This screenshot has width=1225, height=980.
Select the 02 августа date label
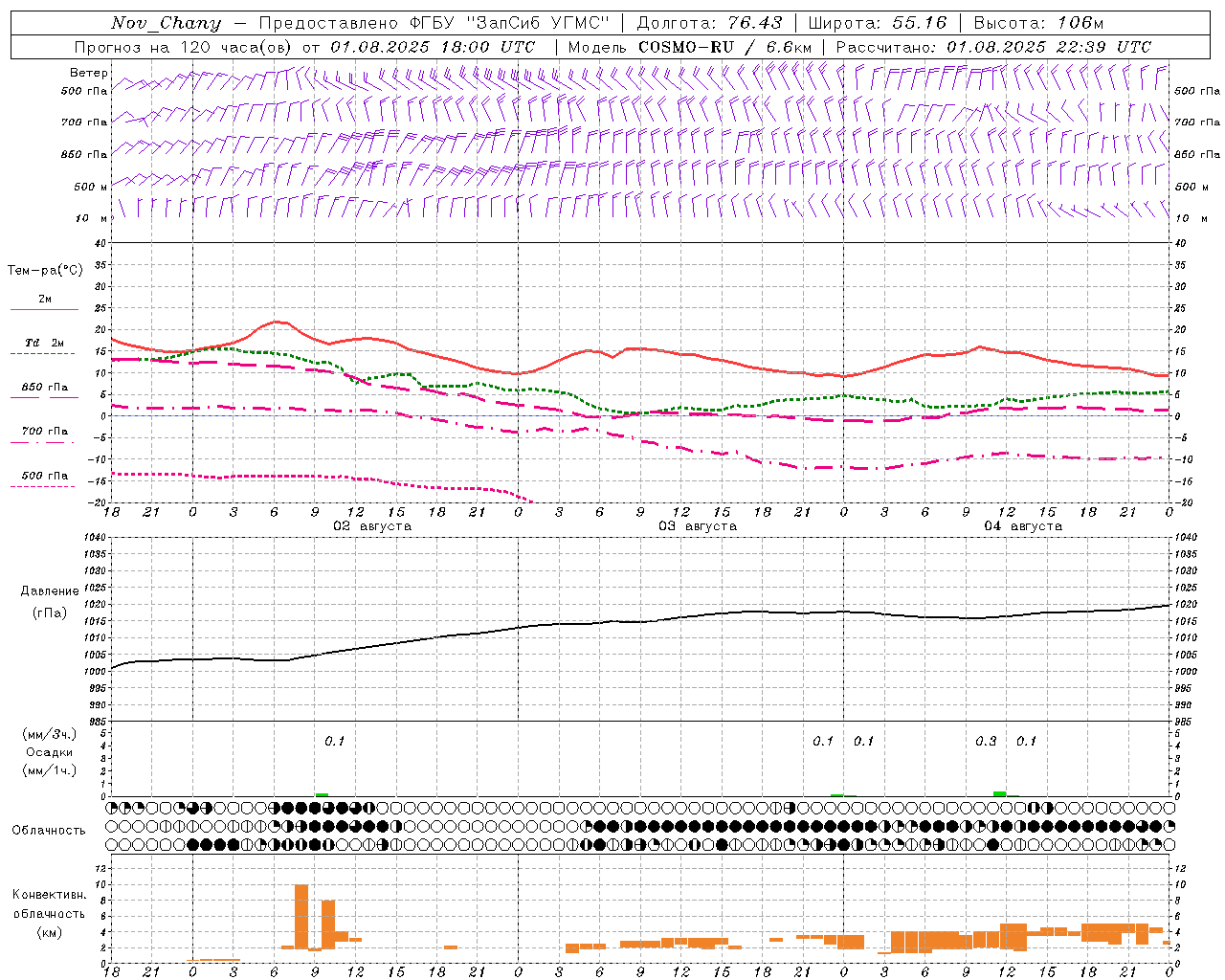click(x=372, y=526)
